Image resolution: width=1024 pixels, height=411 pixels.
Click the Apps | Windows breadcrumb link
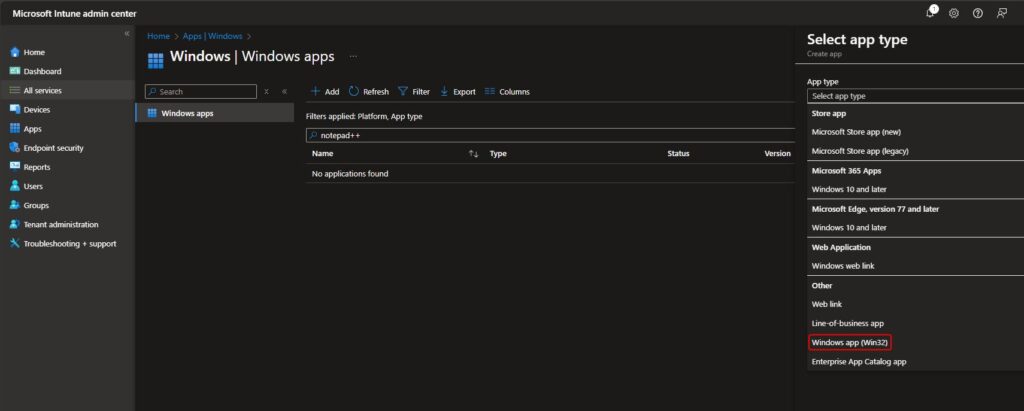(212, 37)
